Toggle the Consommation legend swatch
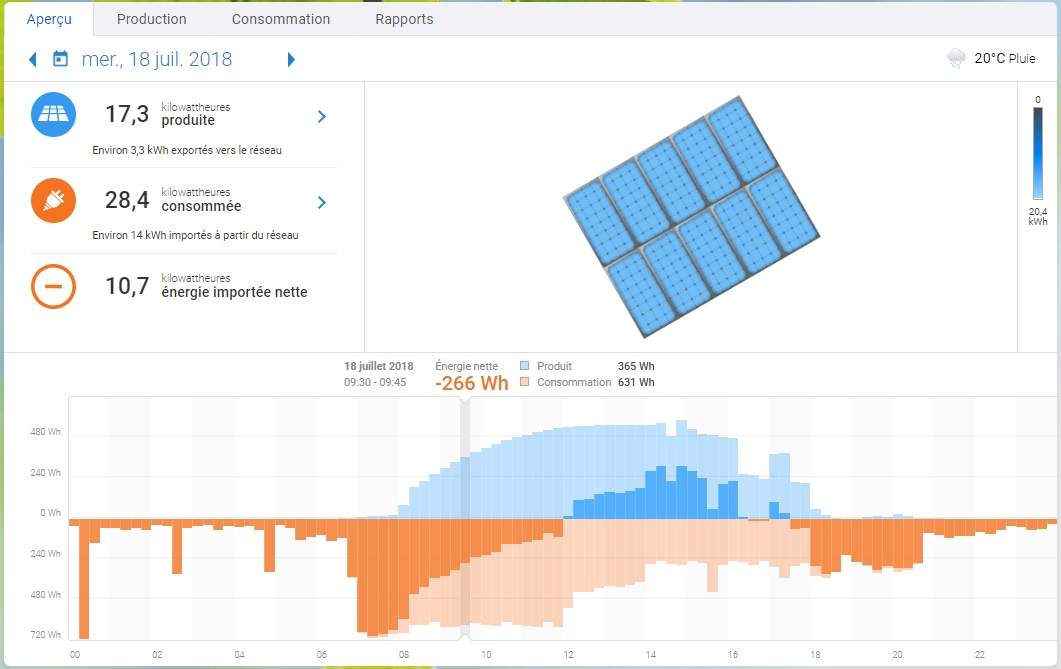Image resolution: width=1061 pixels, height=669 pixels. [x=524, y=382]
